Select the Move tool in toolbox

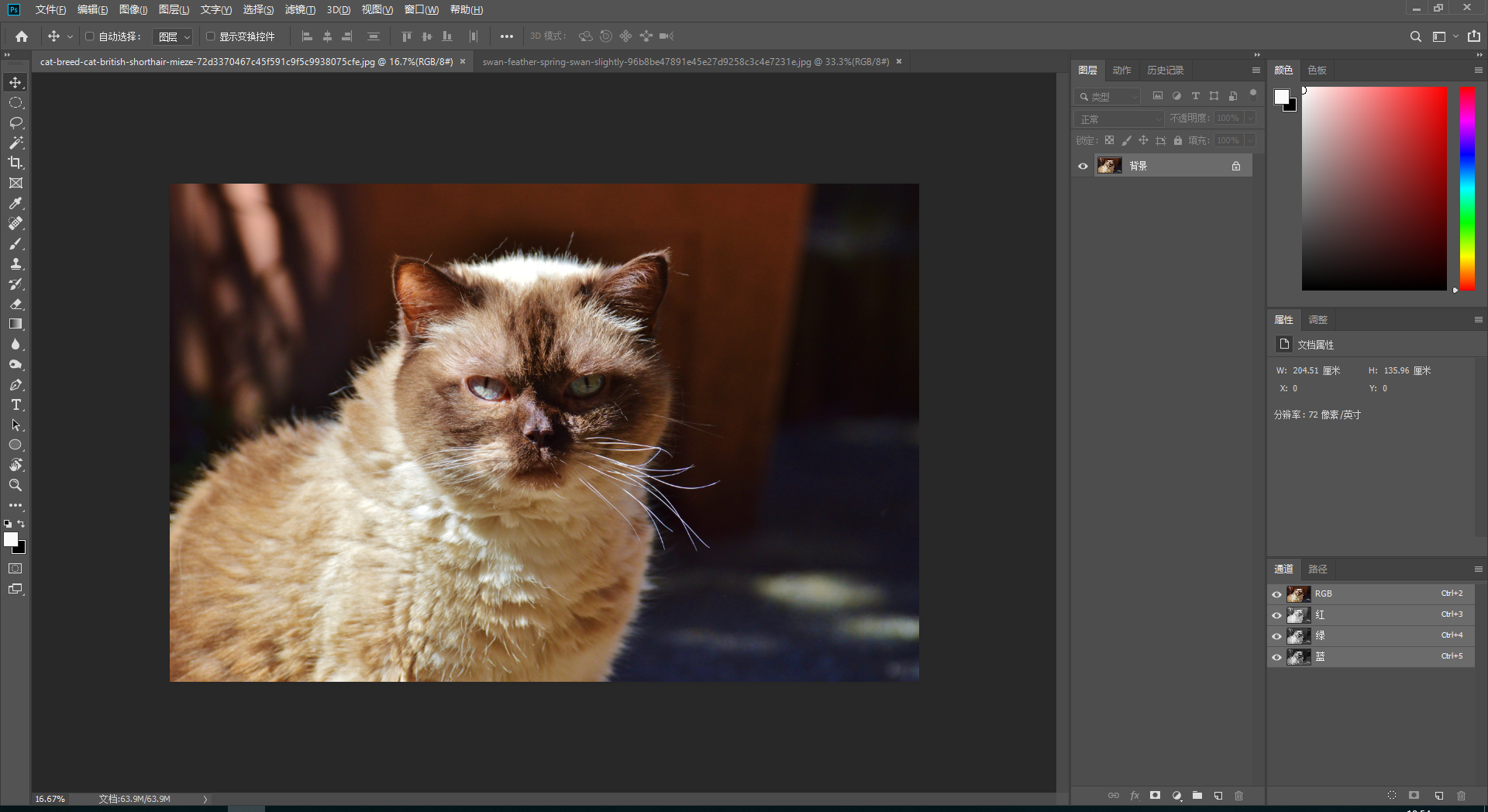15,82
